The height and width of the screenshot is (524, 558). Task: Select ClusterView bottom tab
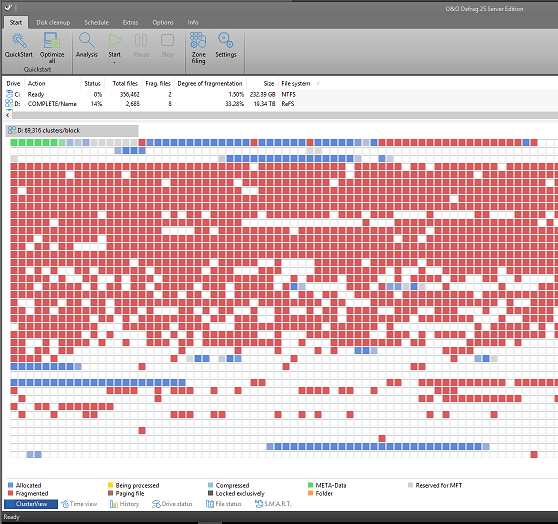(x=31, y=504)
